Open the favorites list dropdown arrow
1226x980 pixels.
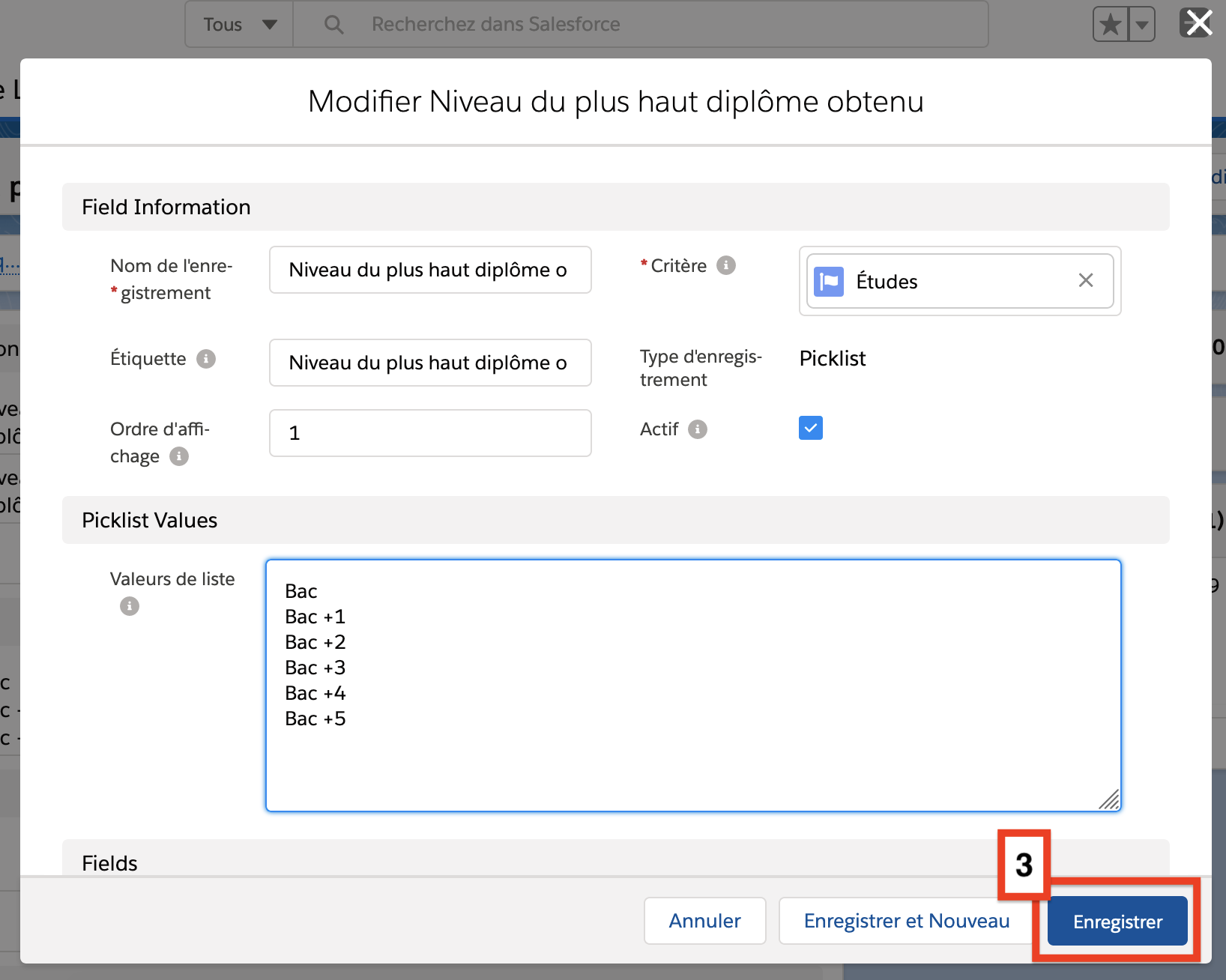(x=1141, y=25)
